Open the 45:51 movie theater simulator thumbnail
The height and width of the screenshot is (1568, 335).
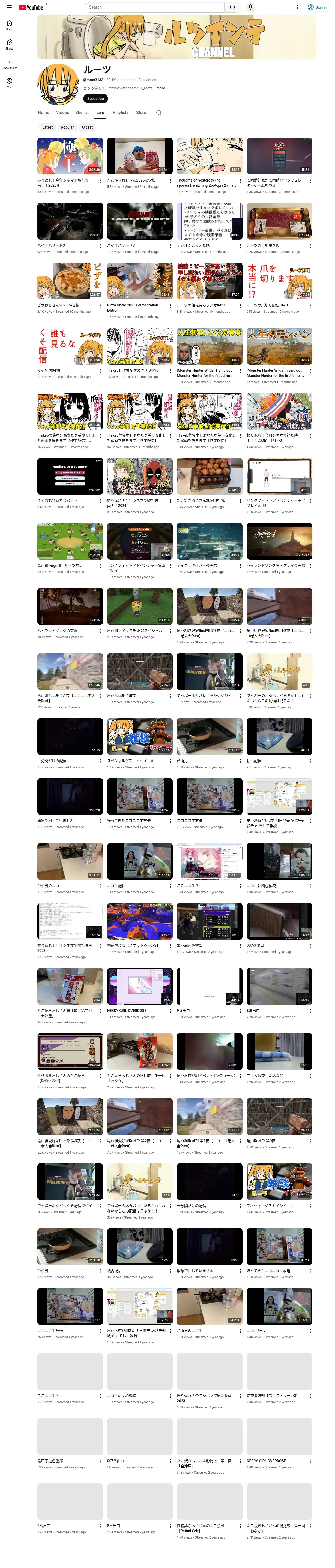click(x=280, y=156)
